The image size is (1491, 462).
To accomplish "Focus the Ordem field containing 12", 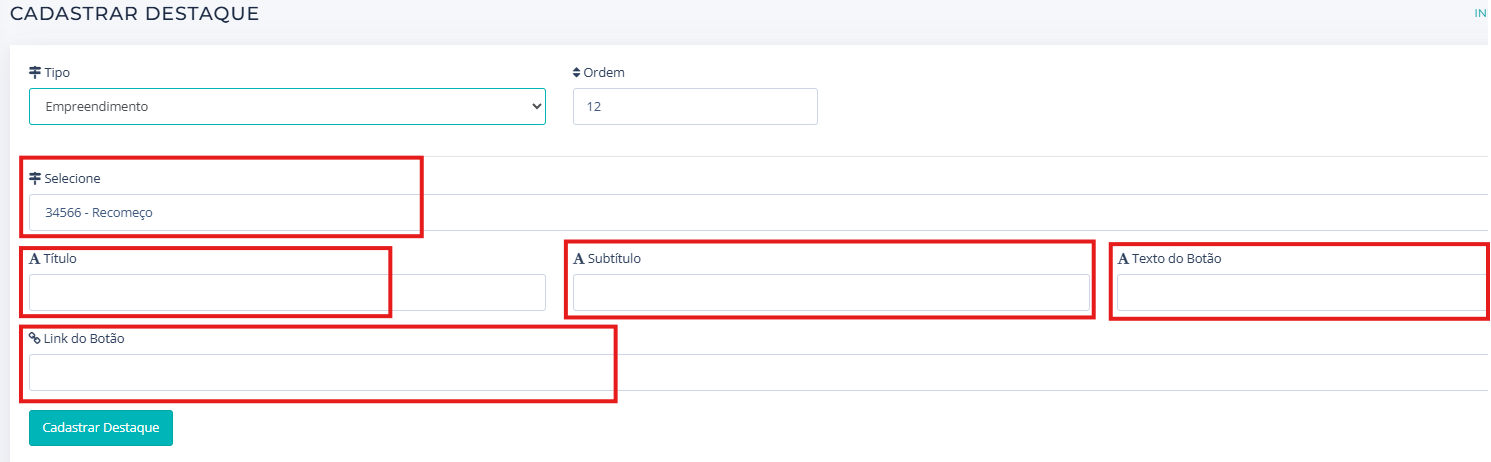I will pos(695,106).
